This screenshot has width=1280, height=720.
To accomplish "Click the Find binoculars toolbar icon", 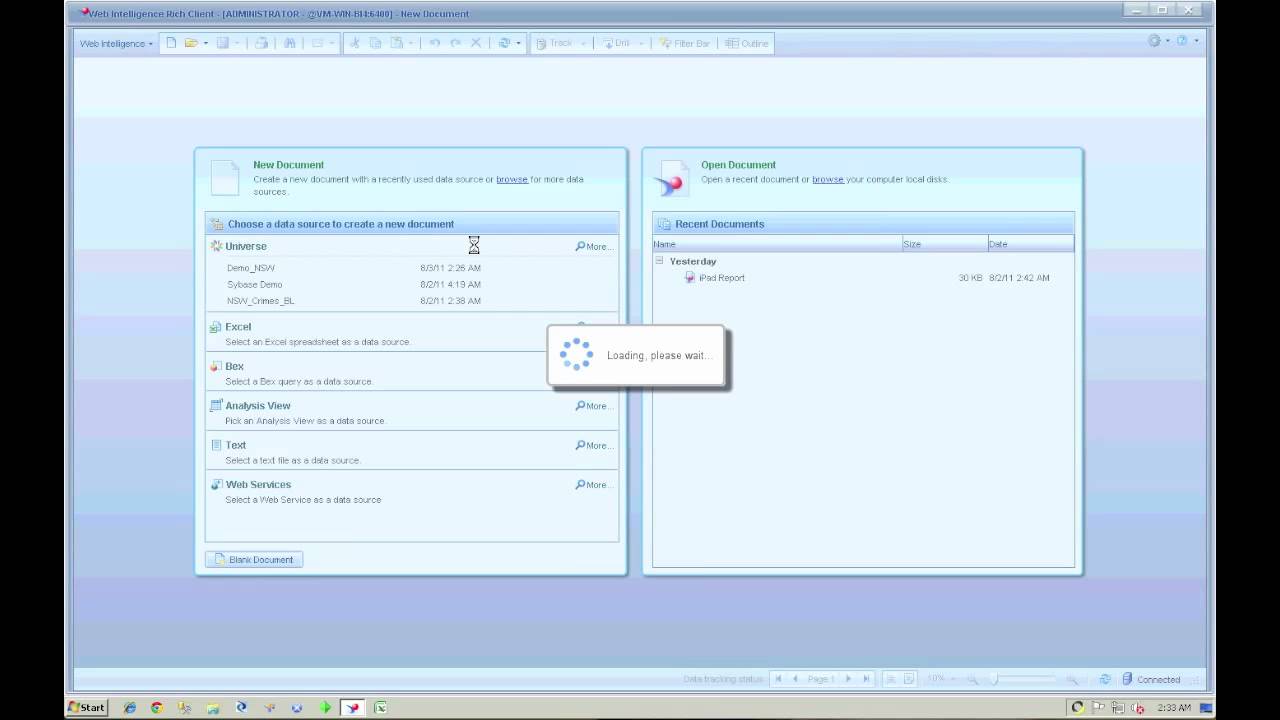I will [290, 43].
